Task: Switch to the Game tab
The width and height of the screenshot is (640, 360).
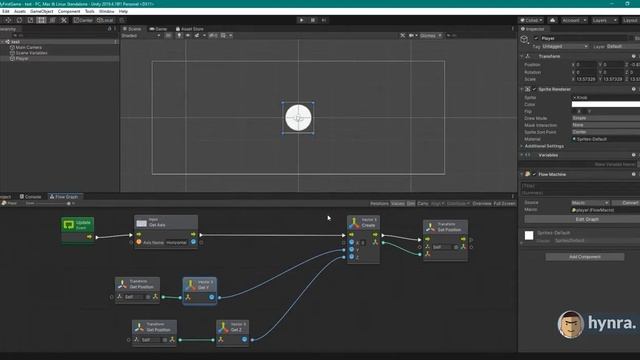Action: point(158,29)
